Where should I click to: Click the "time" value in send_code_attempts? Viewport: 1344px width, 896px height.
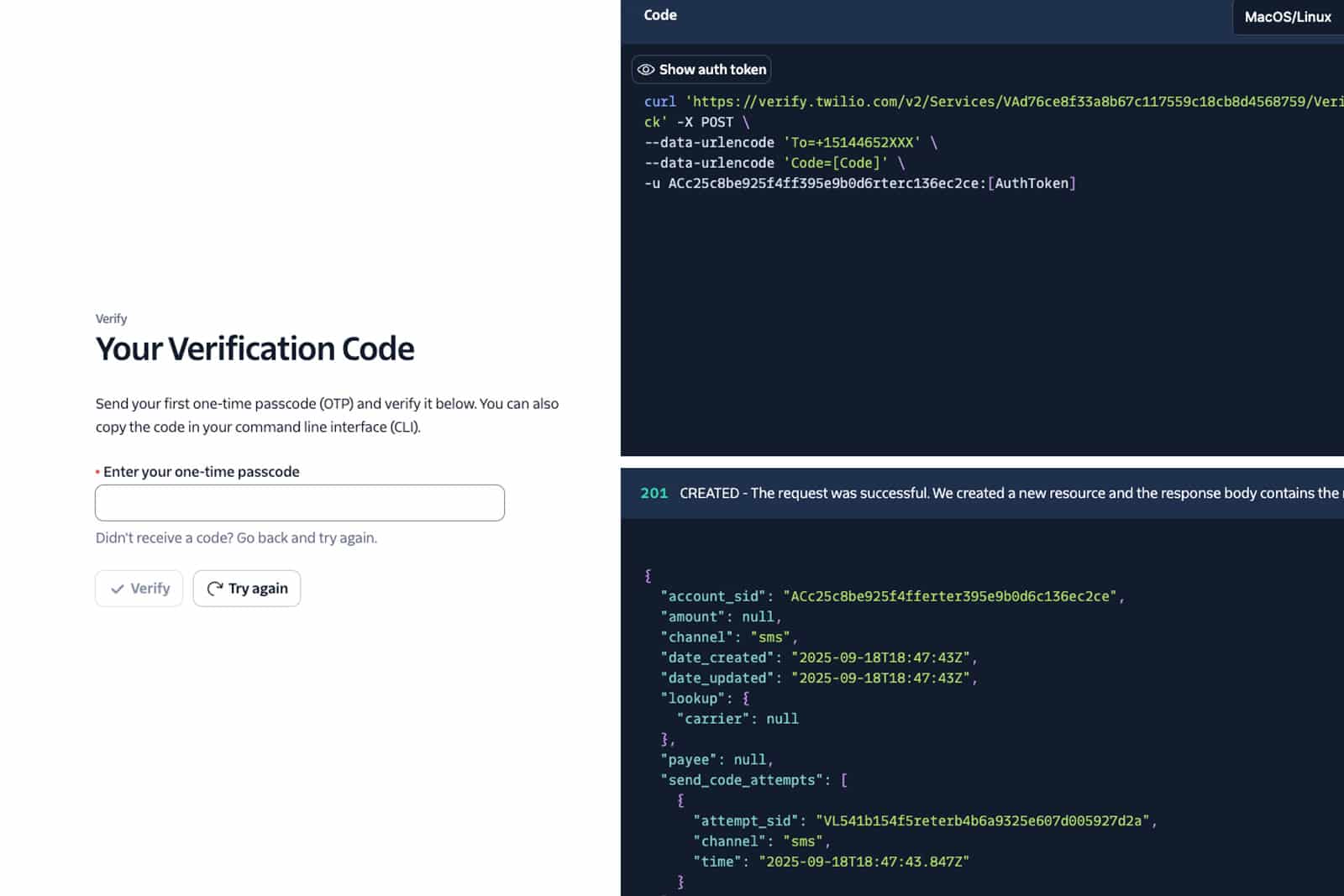pos(864,862)
